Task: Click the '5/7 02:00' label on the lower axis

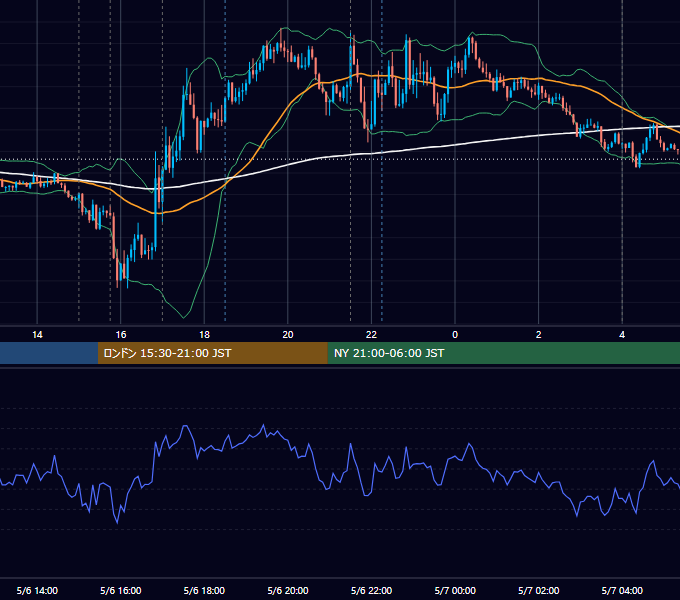Action: point(539,590)
